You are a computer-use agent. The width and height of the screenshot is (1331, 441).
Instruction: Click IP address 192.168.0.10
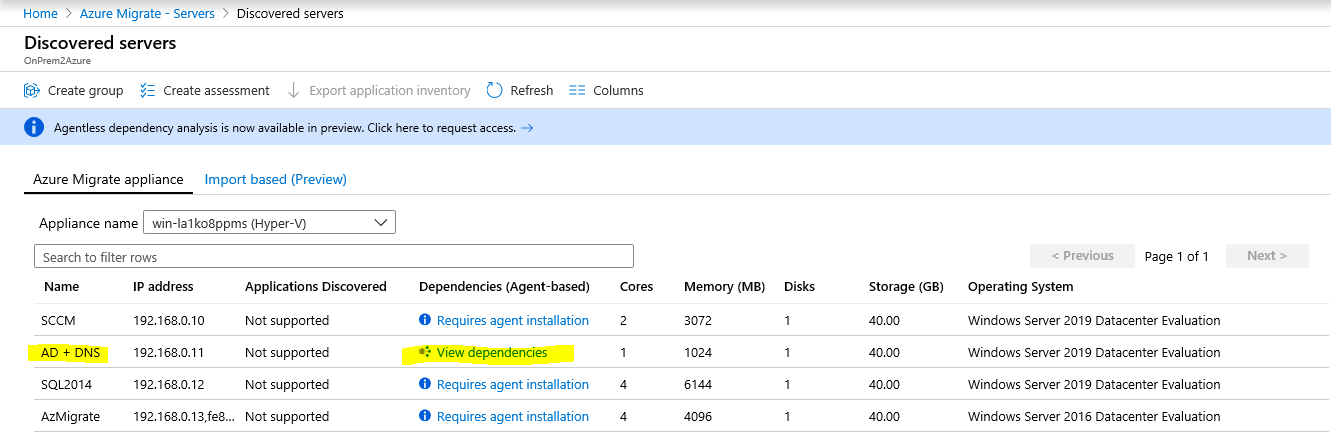(x=171, y=320)
